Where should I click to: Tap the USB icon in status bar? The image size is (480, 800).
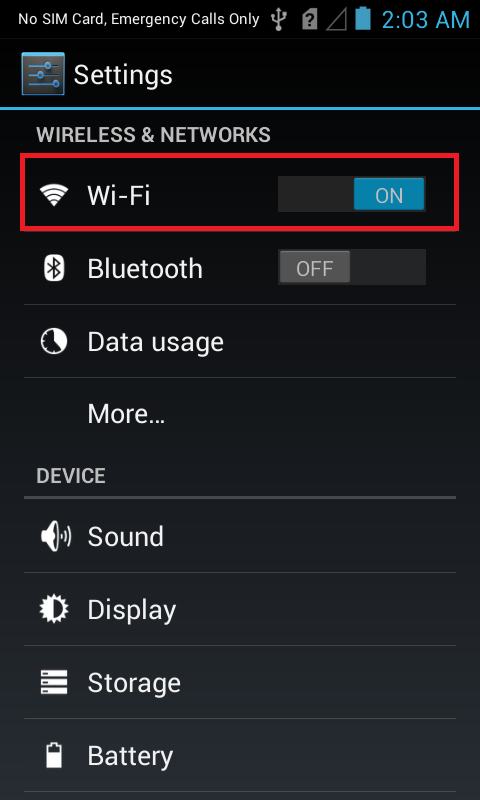point(279,19)
